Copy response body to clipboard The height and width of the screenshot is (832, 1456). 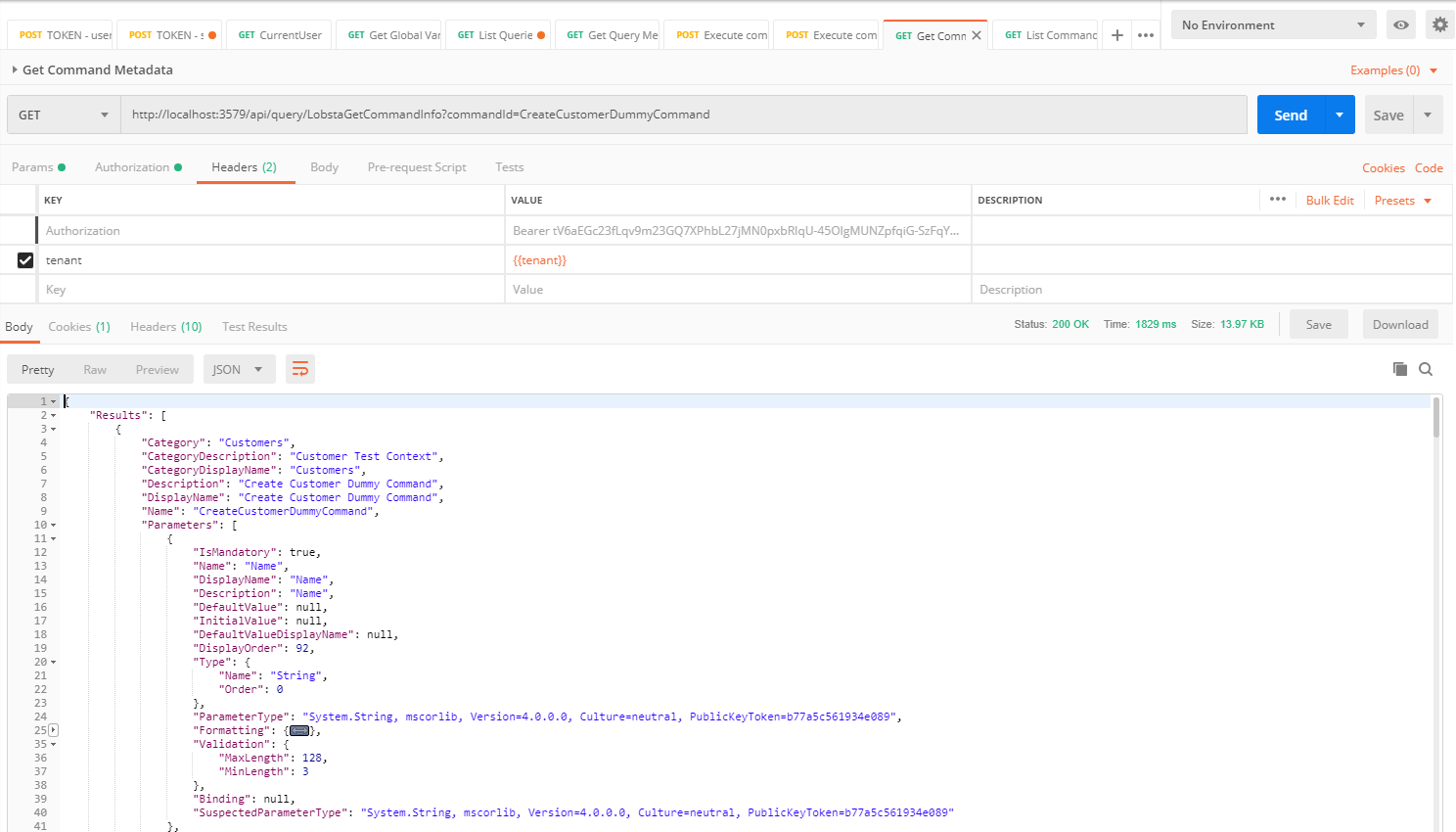1400,369
